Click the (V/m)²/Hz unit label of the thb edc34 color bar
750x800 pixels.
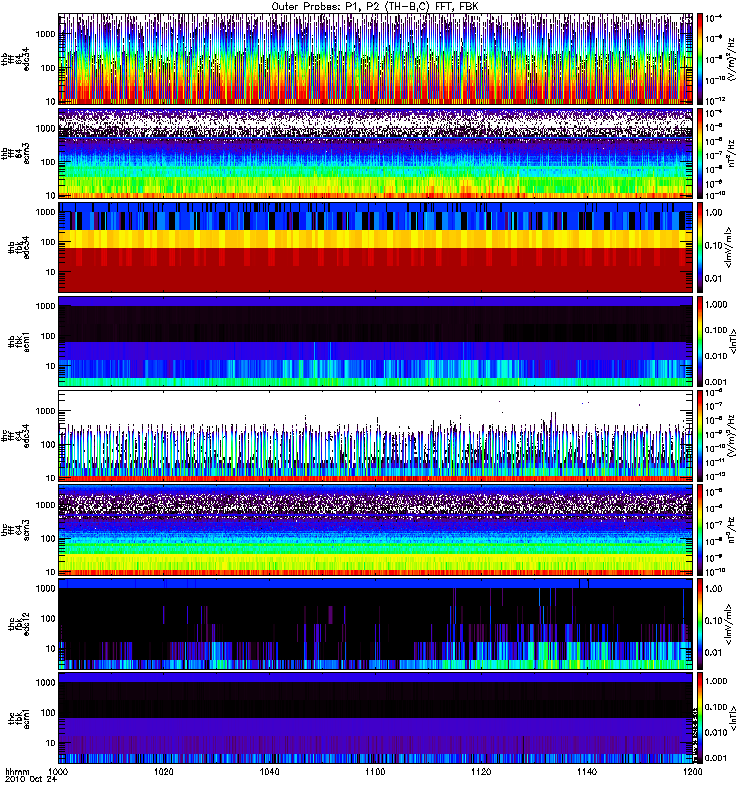click(732, 59)
